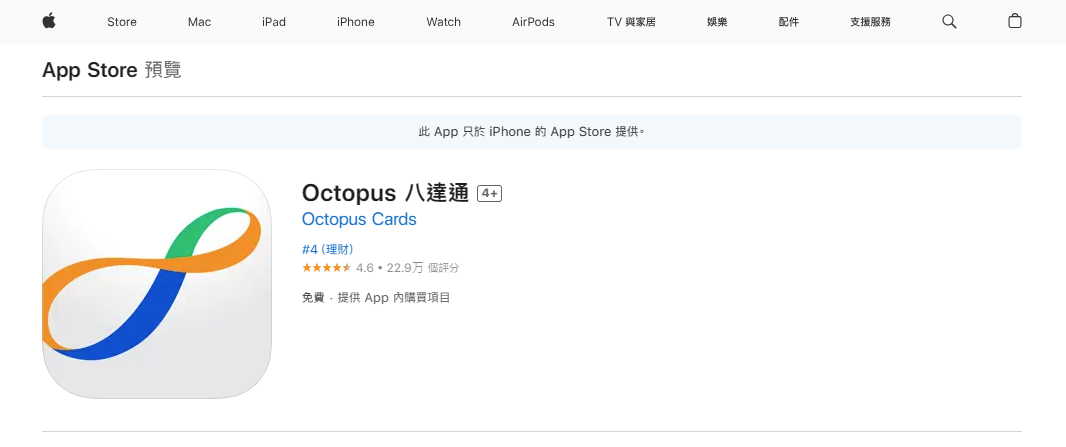Click the Apple logo icon
Image resolution: width=1066 pixels, height=447 pixels.
[48, 21]
